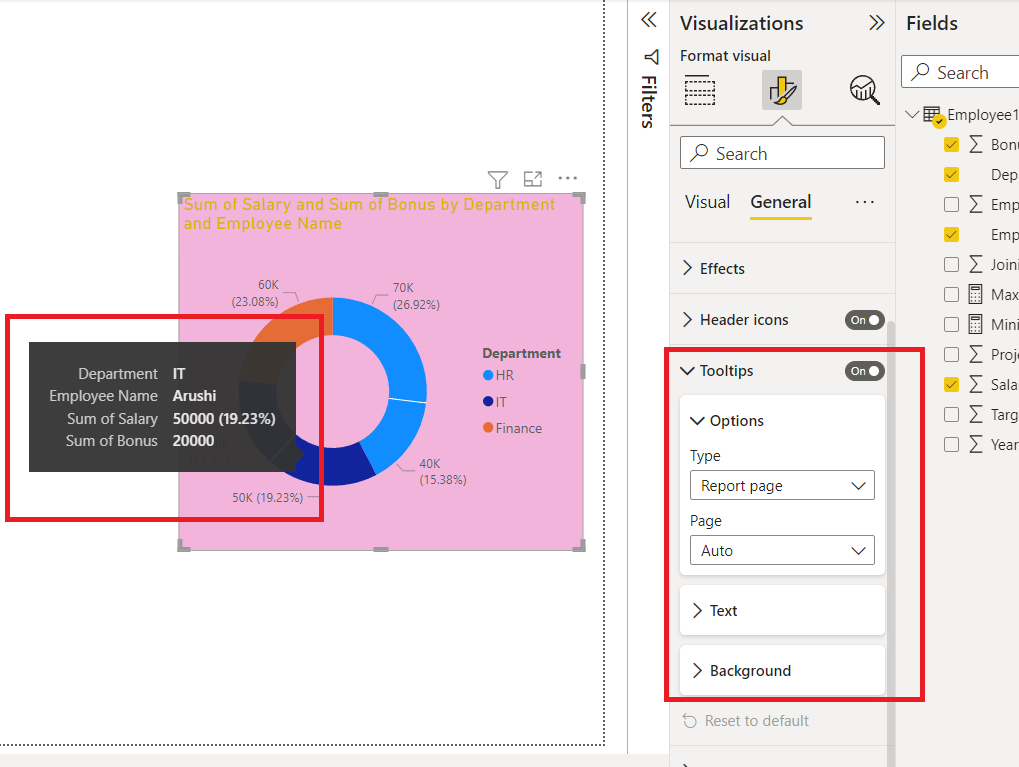Select the General tab
Screen dimensions: 1019x767
tap(780, 202)
